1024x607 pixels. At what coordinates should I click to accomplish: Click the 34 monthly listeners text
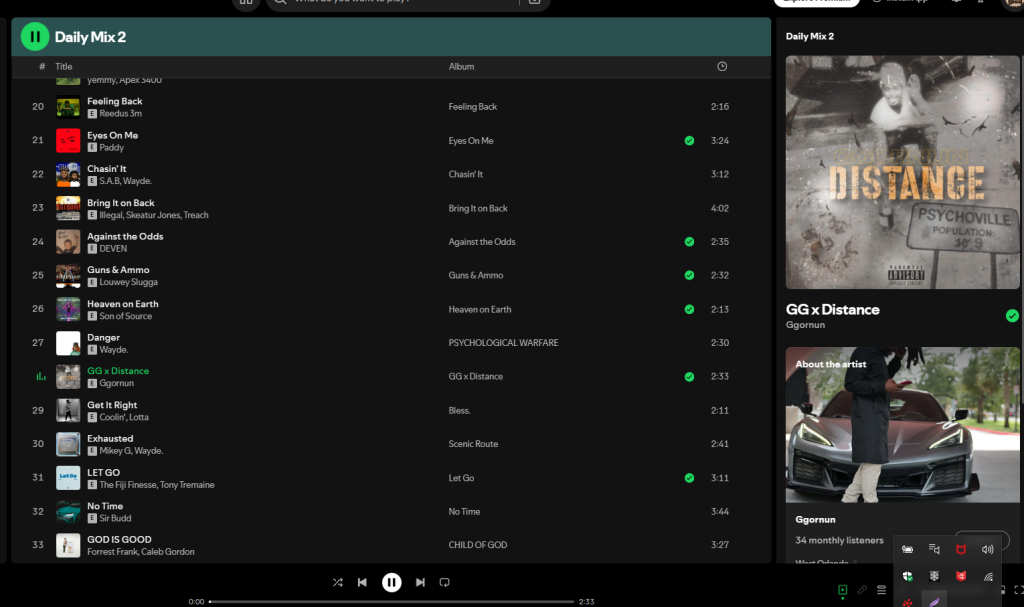tap(839, 540)
